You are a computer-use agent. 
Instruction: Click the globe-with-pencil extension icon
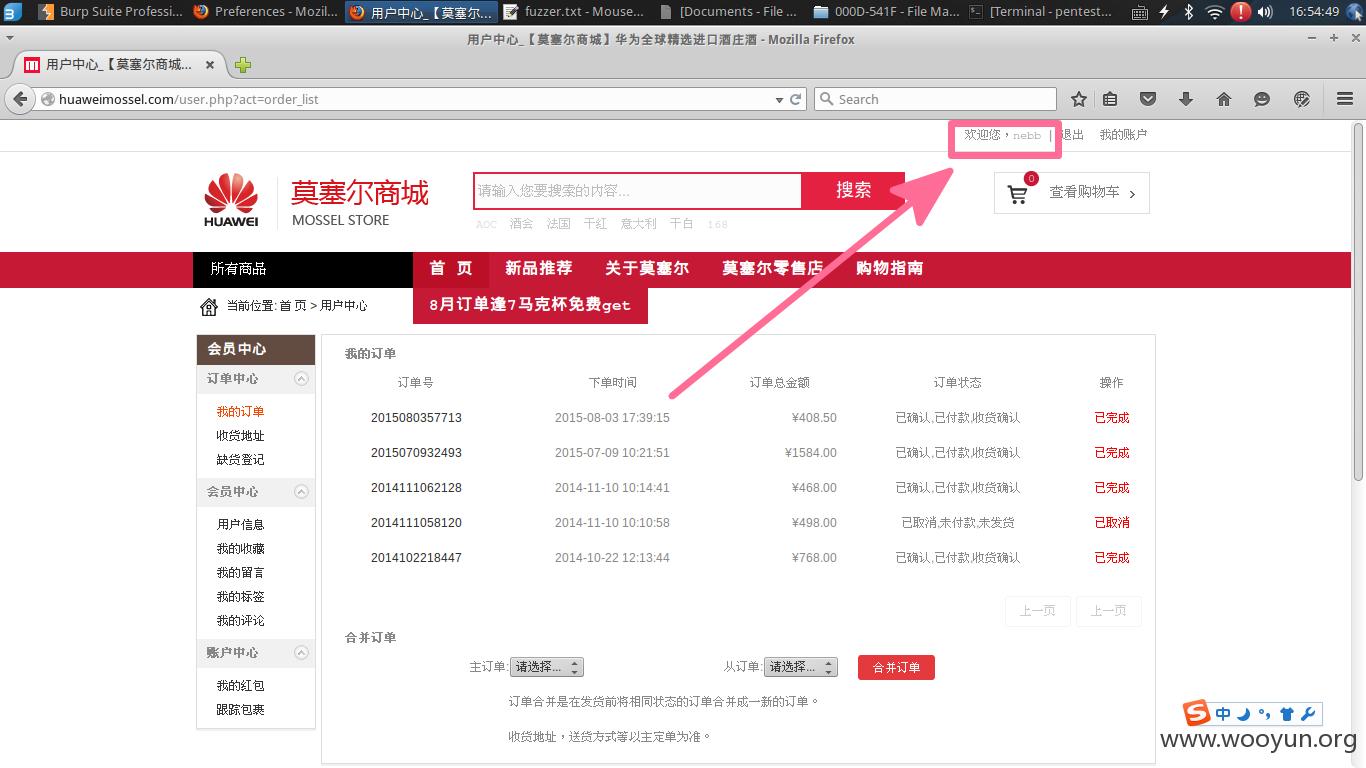[1302, 99]
